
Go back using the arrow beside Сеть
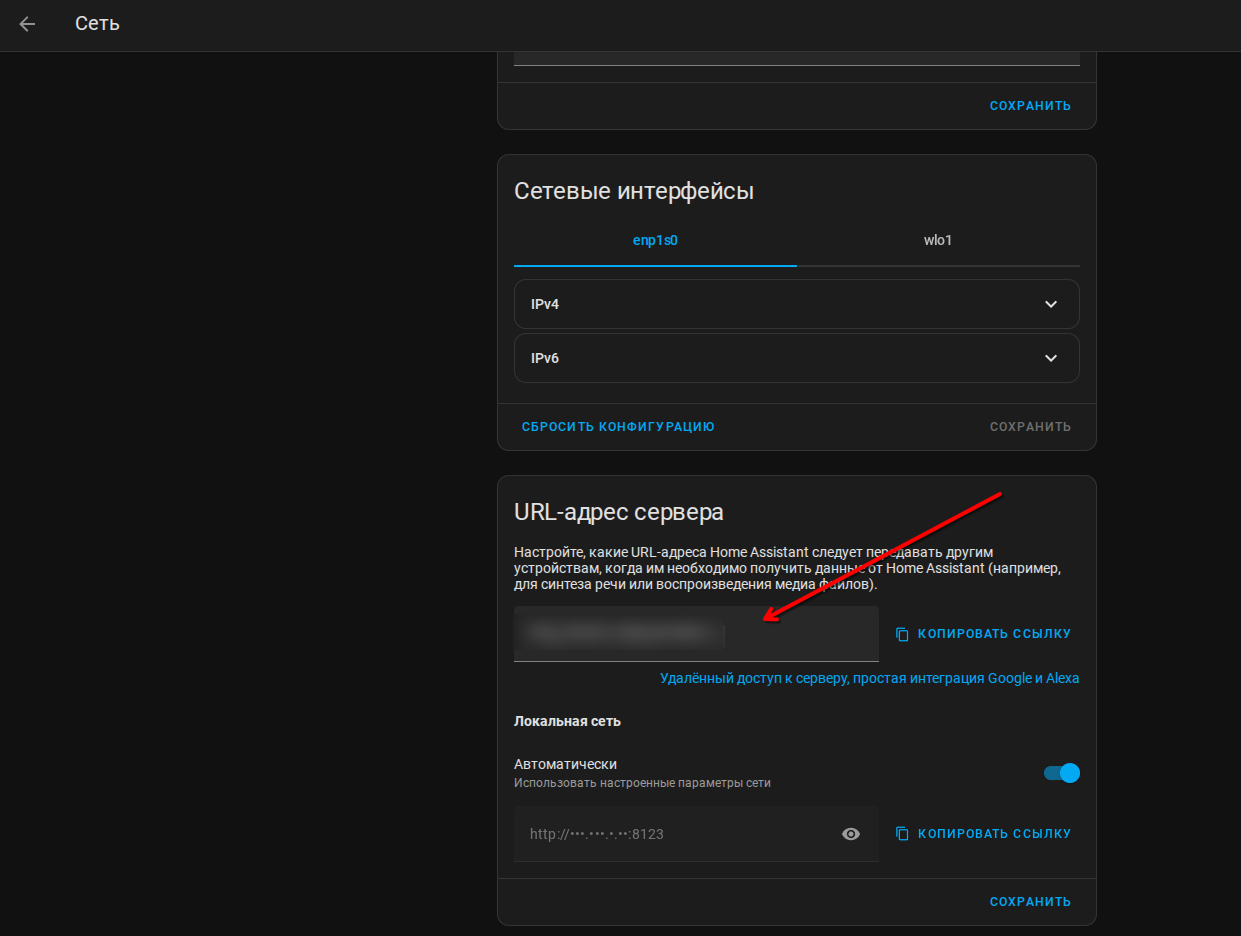[x=27, y=24]
